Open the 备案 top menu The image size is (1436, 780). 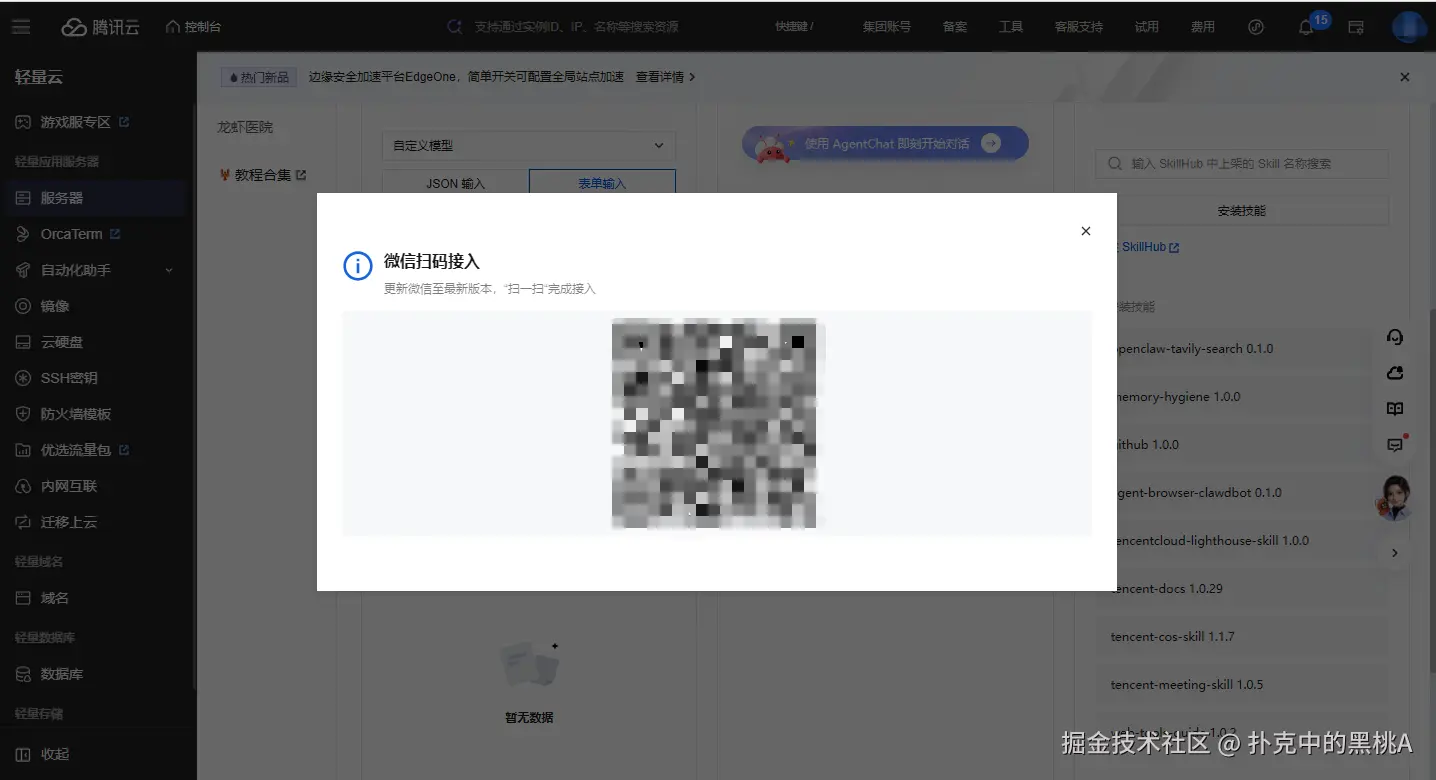point(955,27)
